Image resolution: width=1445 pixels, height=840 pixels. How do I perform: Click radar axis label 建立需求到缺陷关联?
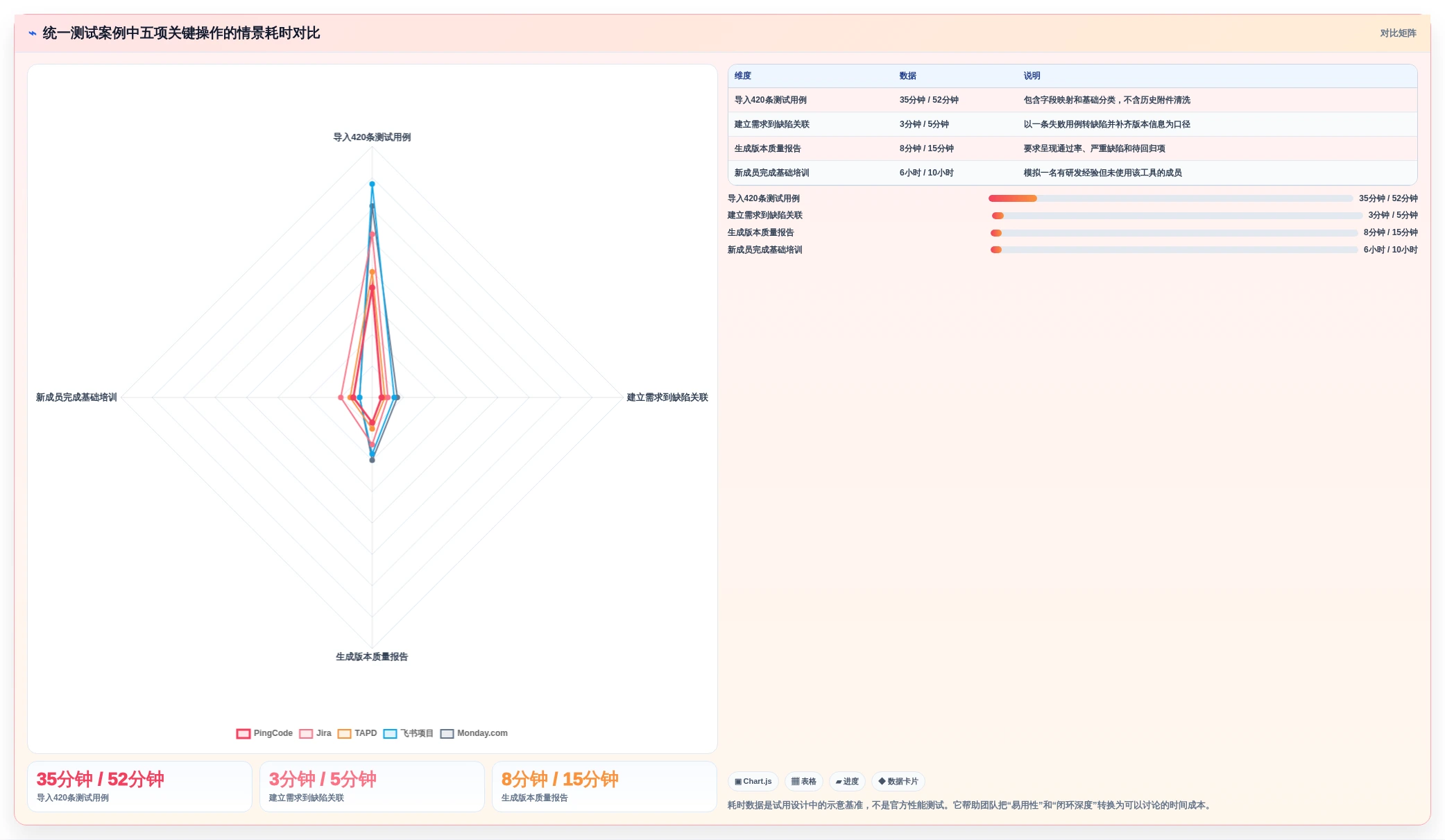(667, 397)
